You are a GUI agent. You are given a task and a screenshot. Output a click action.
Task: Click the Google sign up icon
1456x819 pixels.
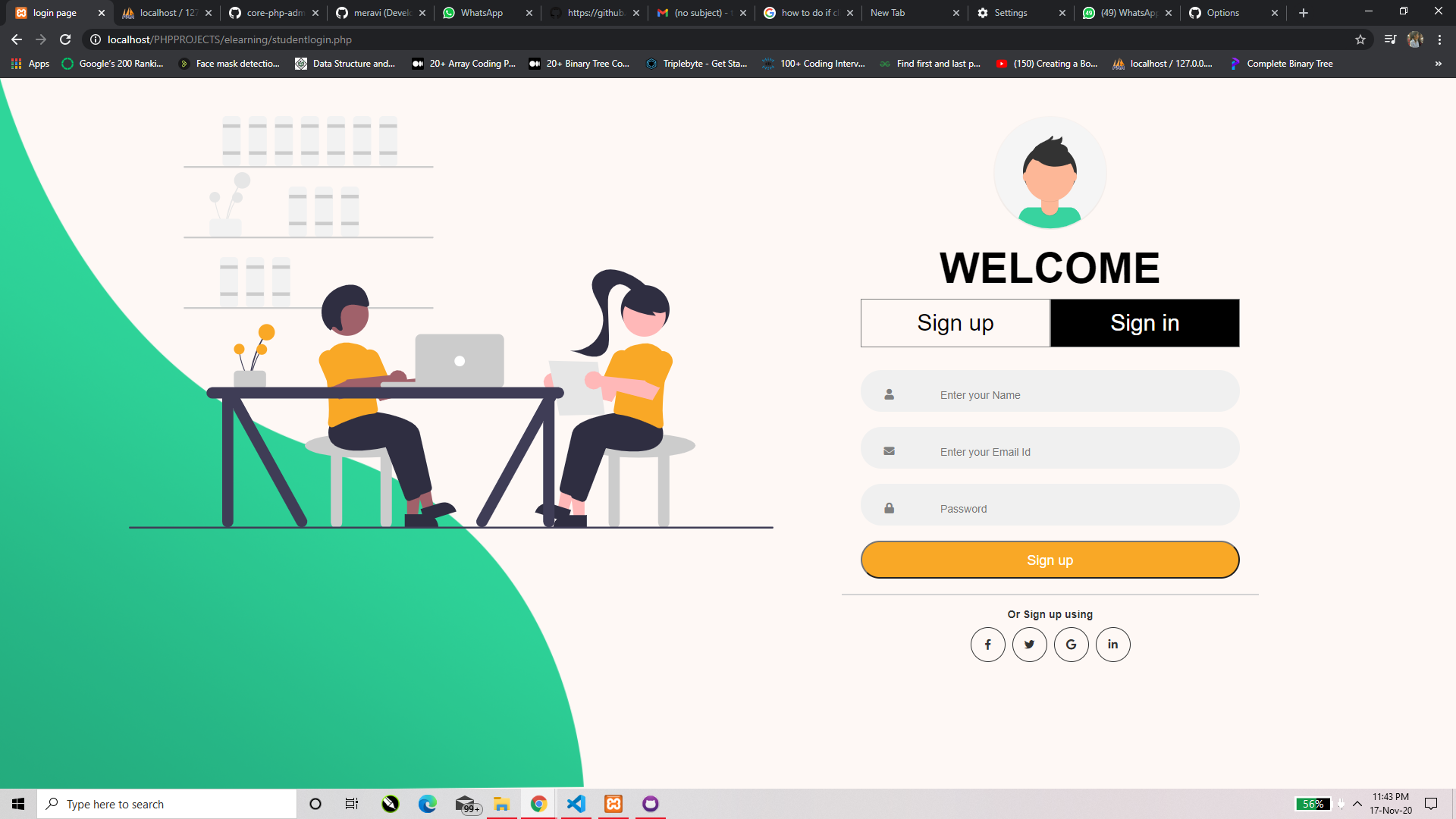point(1071,645)
